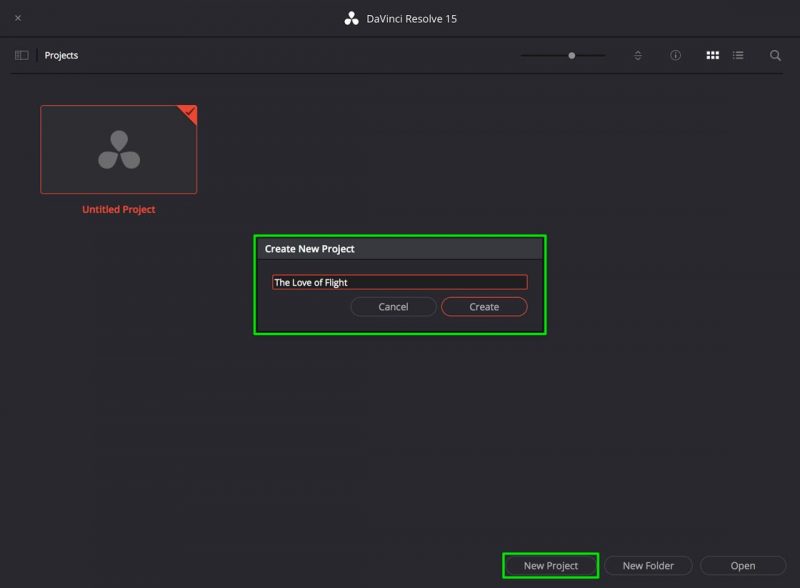
Task: Toggle the project database sidebar icon
Action: [x=21, y=55]
